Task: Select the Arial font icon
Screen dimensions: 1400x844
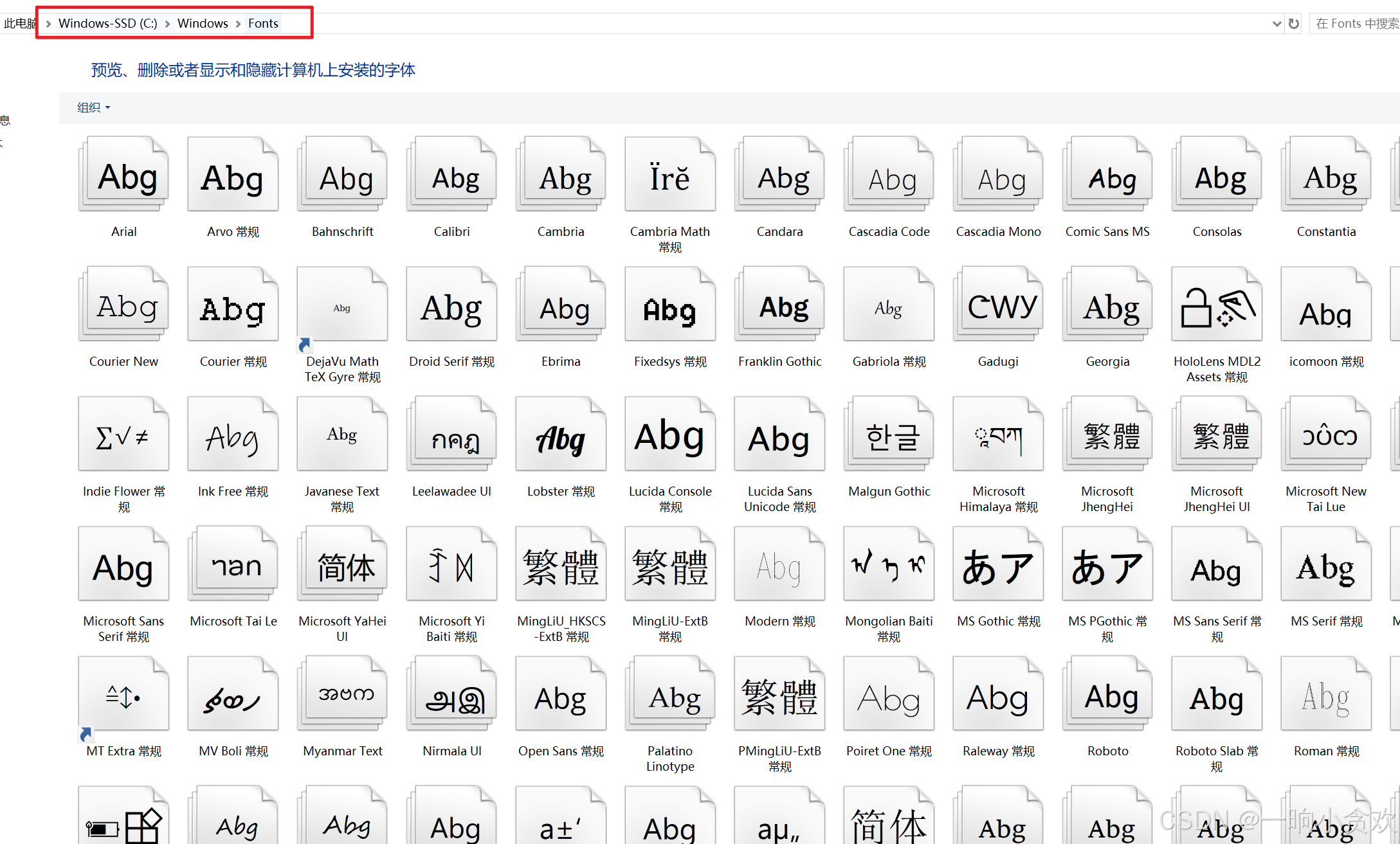Action: pyautogui.click(x=123, y=174)
